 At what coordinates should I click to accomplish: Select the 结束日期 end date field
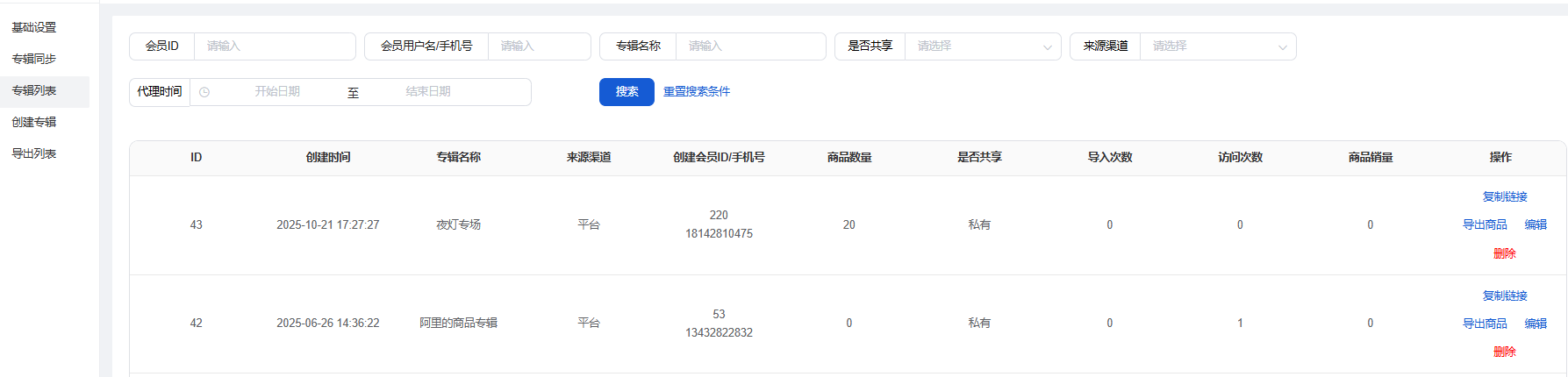coord(428,92)
